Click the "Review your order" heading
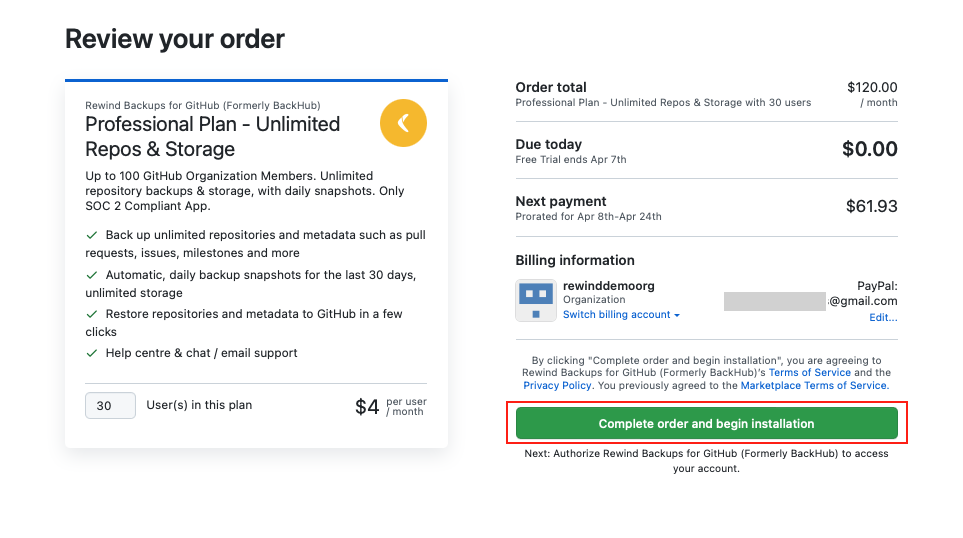The height and width of the screenshot is (538, 963). 175,39
